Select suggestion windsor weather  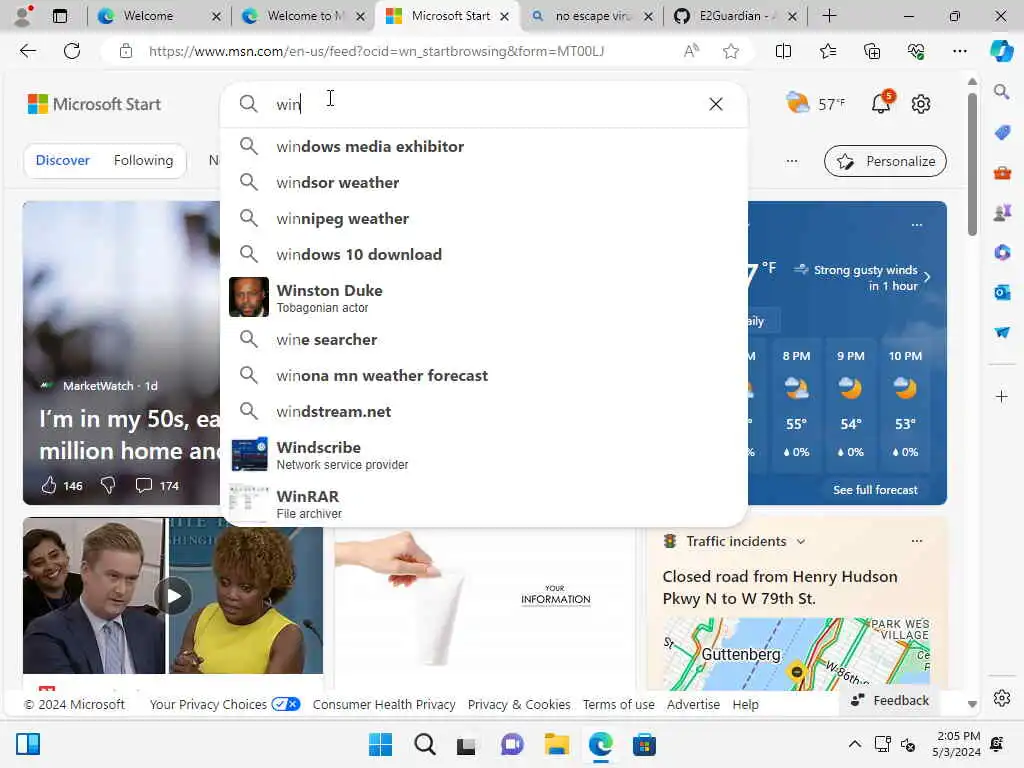point(483,182)
